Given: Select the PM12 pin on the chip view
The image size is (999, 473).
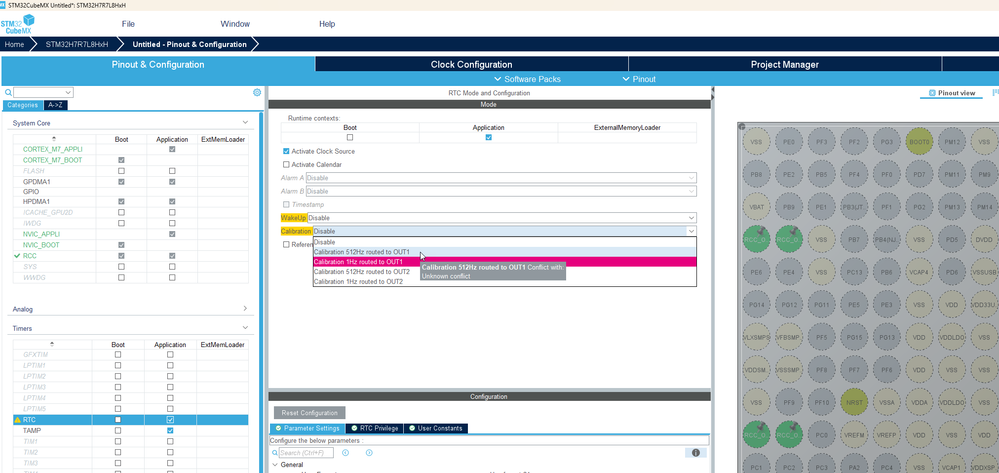Looking at the screenshot, I should (x=952, y=142).
